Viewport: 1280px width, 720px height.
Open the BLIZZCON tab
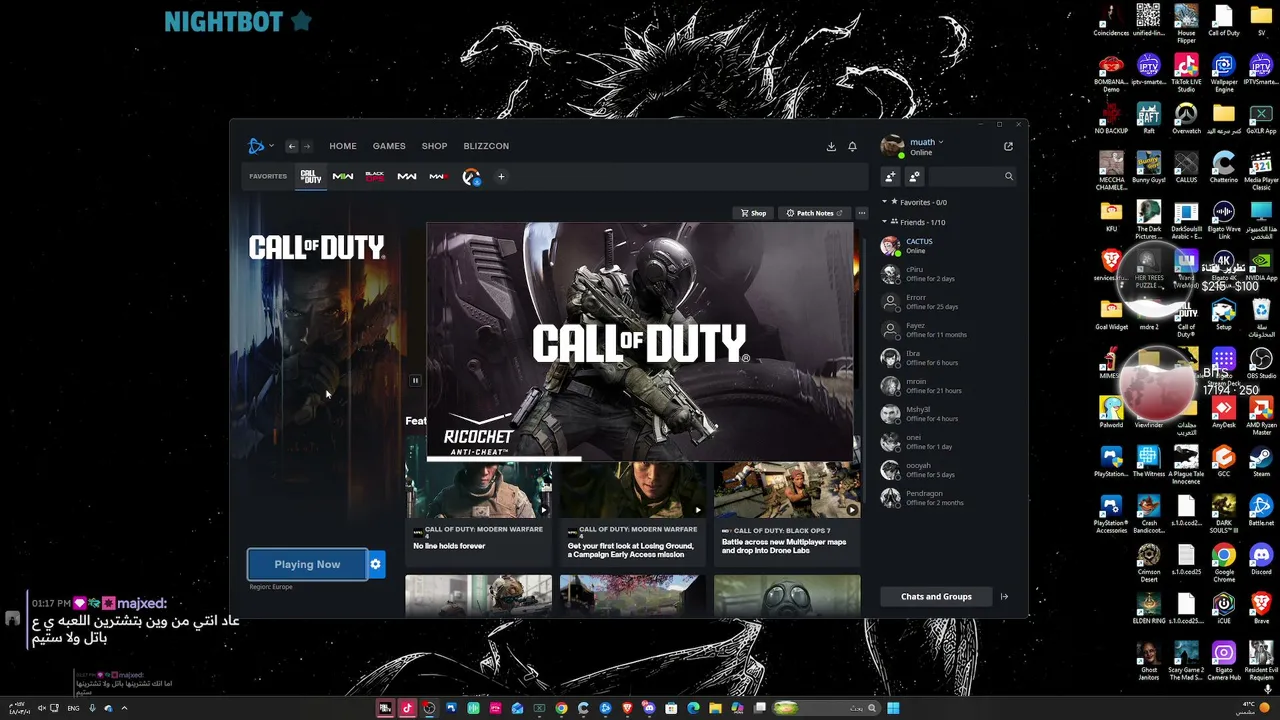tap(486, 146)
